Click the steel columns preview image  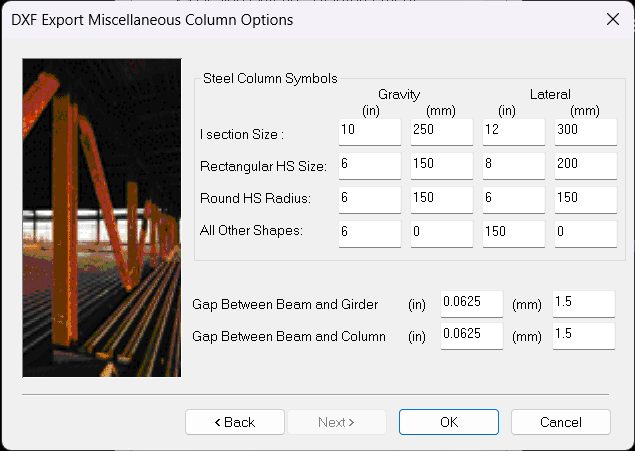click(101, 216)
